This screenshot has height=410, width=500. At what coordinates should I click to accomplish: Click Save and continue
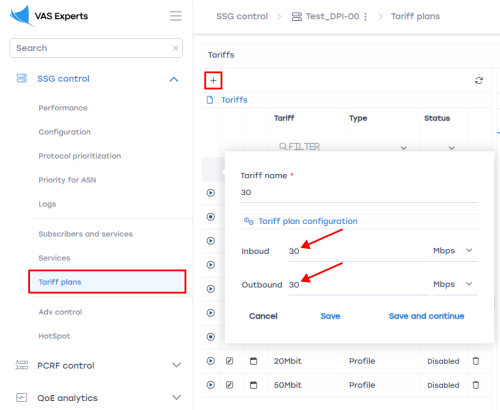click(x=426, y=316)
